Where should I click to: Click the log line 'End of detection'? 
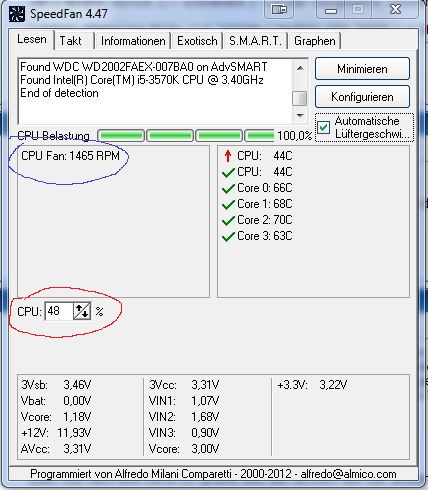click(x=59, y=93)
